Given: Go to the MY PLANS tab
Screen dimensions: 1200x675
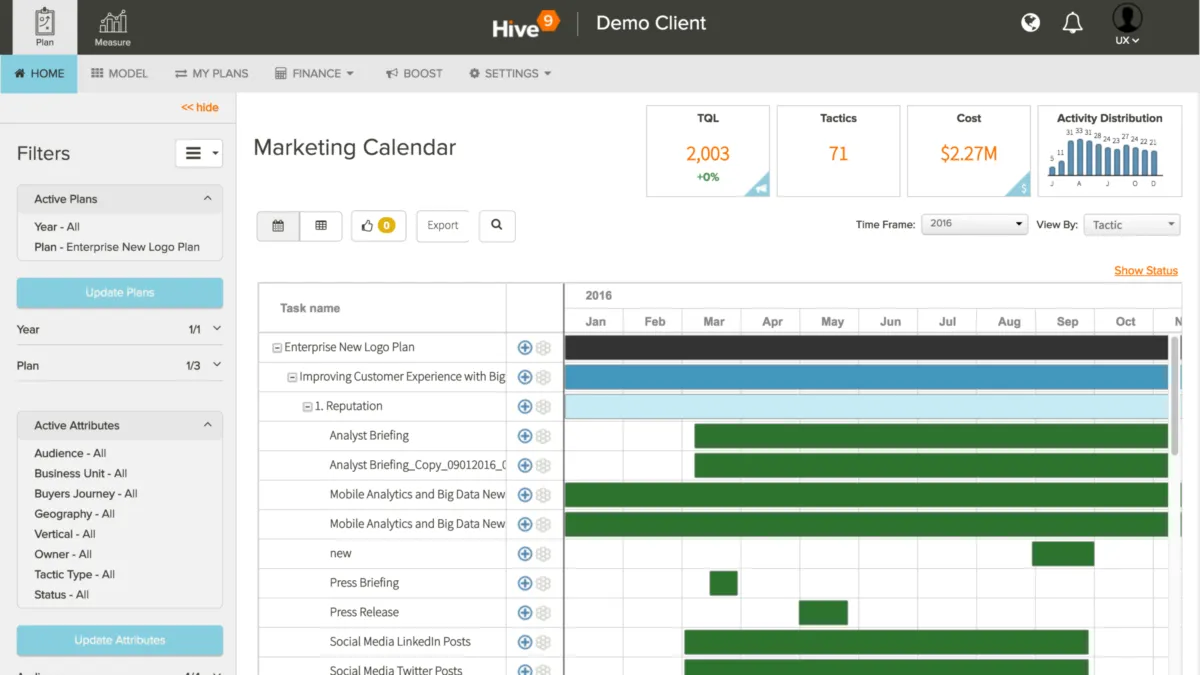Looking at the screenshot, I should click(x=211, y=73).
